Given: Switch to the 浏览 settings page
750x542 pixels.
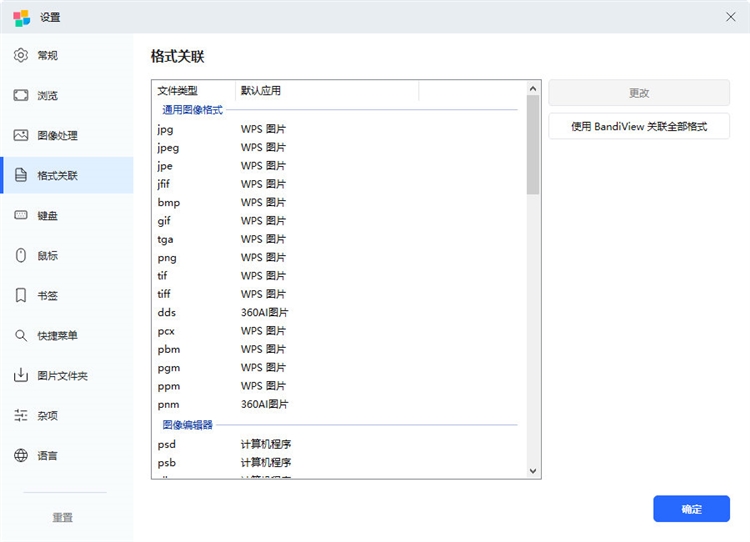Looking at the screenshot, I should pos(67,95).
